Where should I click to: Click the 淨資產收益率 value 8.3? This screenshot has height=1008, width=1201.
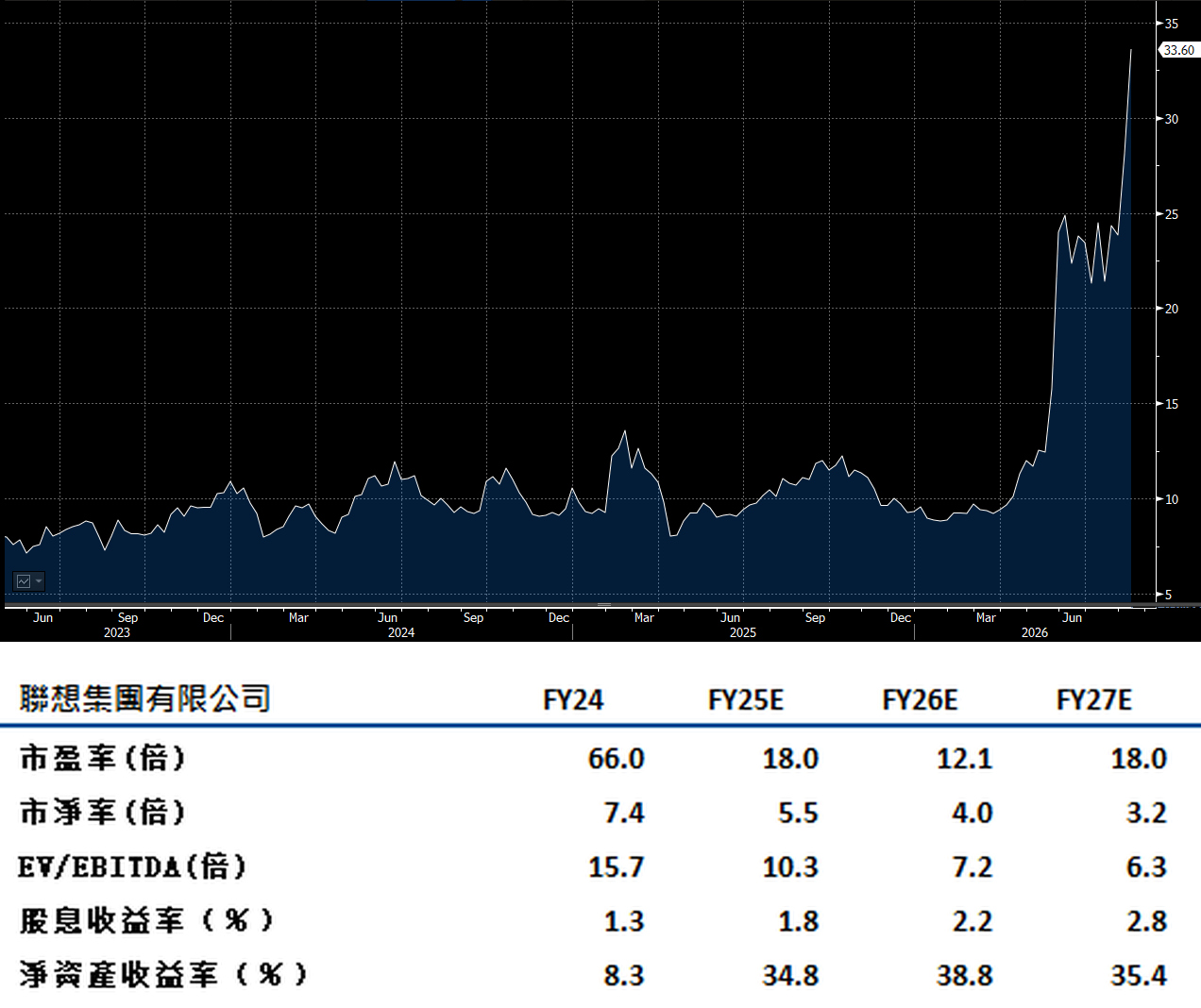tap(624, 975)
